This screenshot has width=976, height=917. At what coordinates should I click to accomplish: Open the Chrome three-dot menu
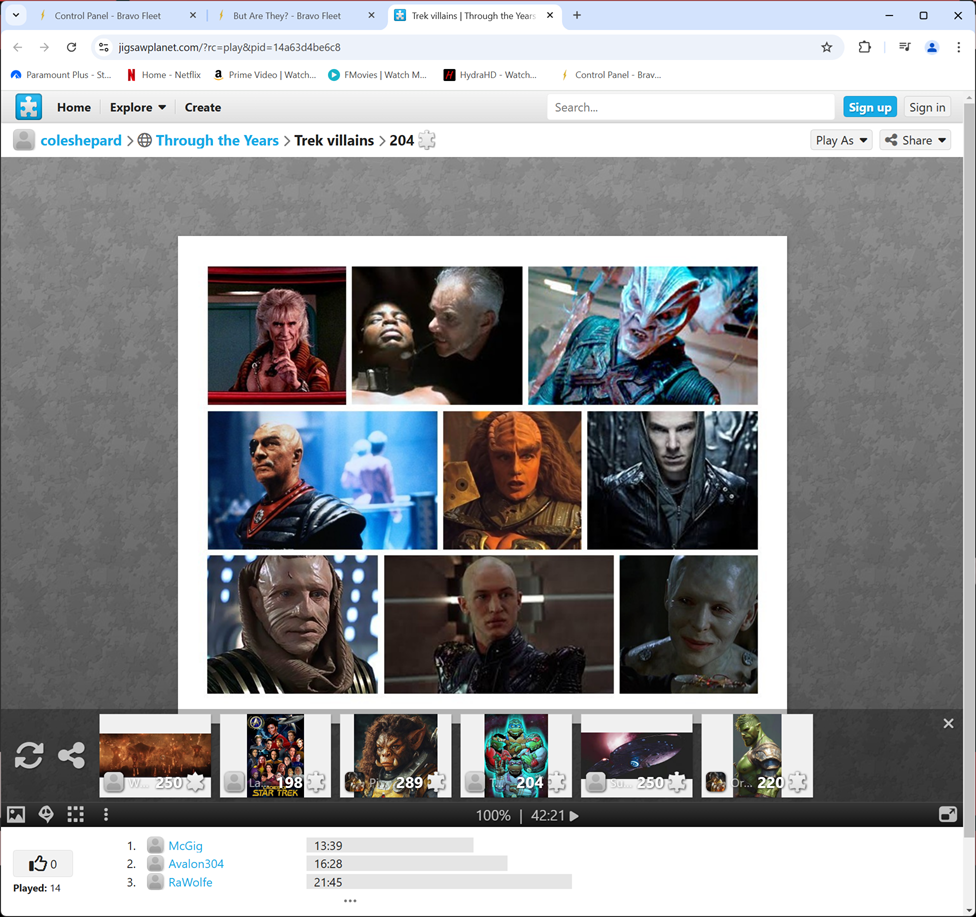[959, 47]
